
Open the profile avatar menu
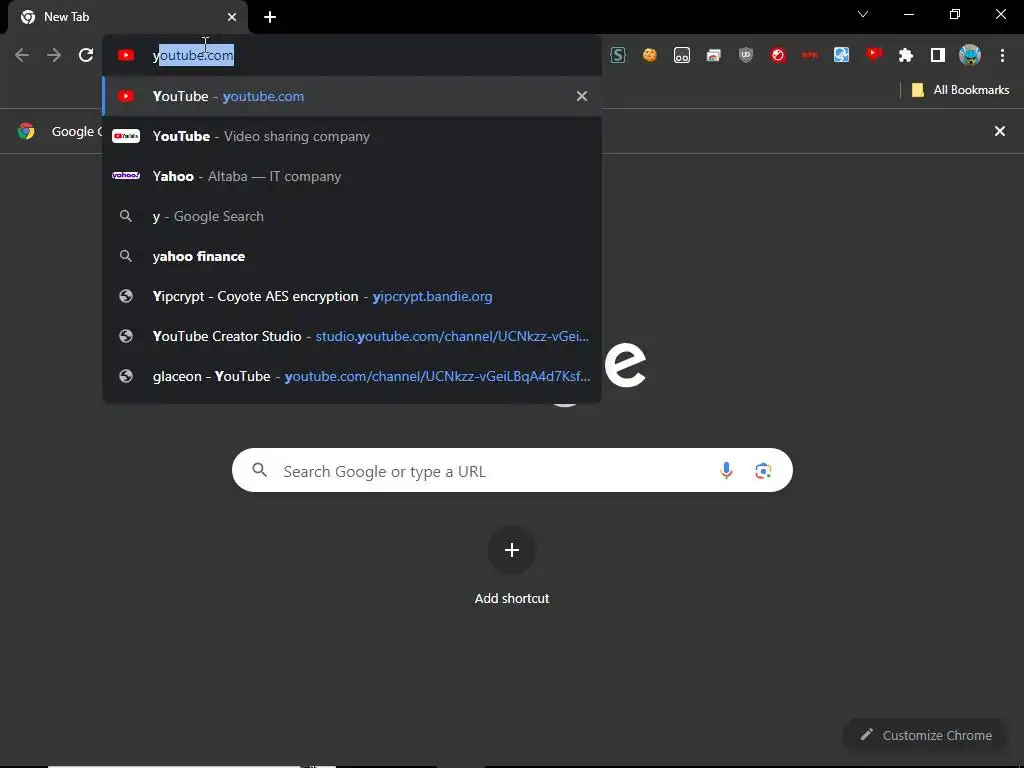(970, 56)
